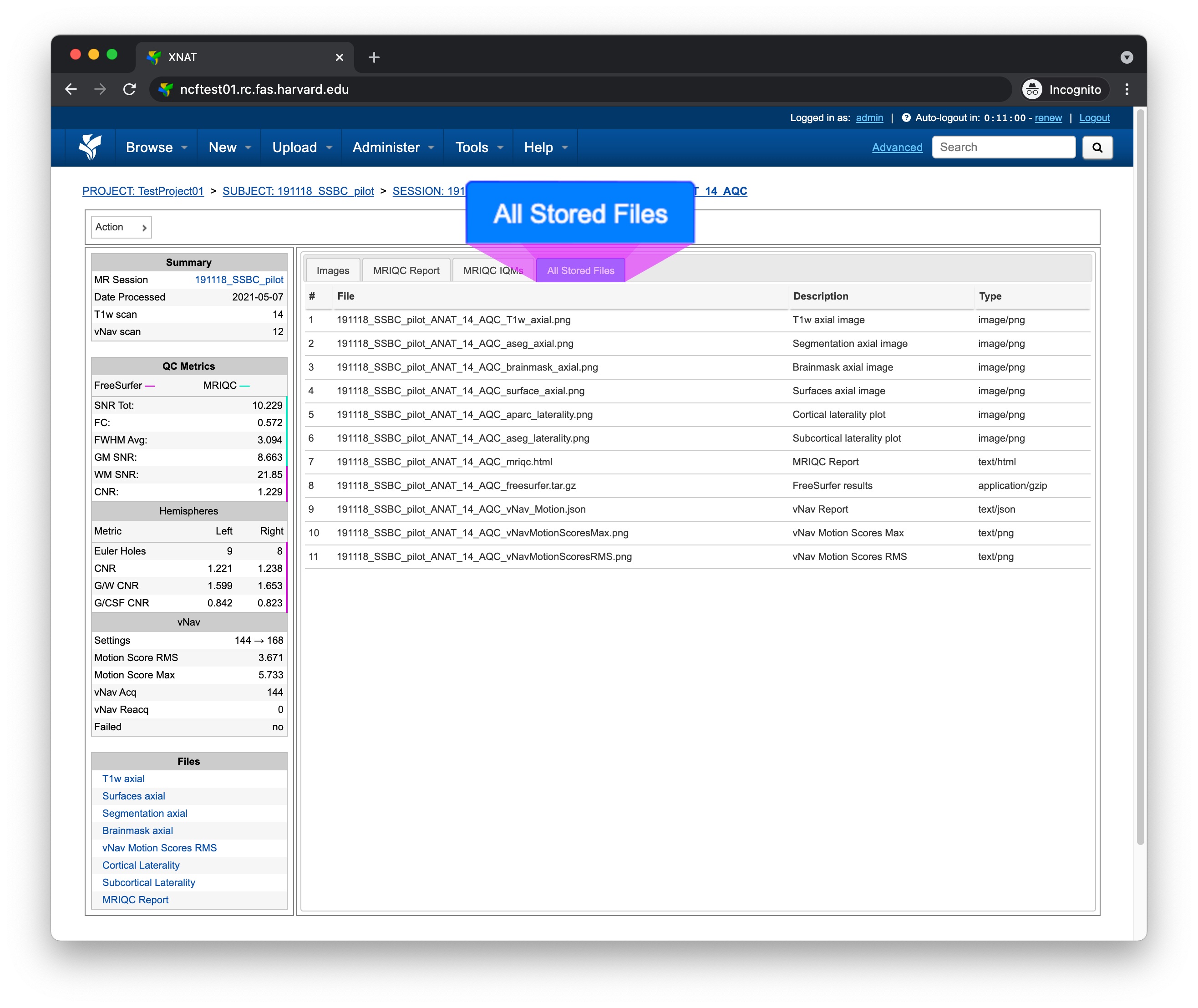Select file ..._AQC_surface_axial.png row

pyautogui.click(x=697, y=391)
